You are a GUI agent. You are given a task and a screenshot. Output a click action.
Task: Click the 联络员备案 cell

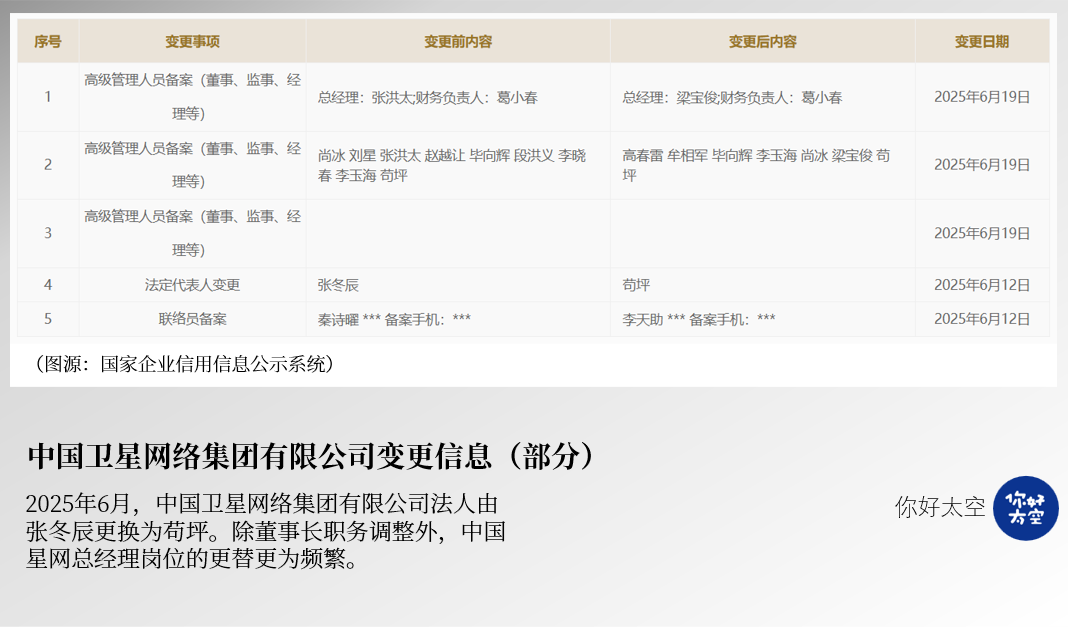tap(193, 319)
